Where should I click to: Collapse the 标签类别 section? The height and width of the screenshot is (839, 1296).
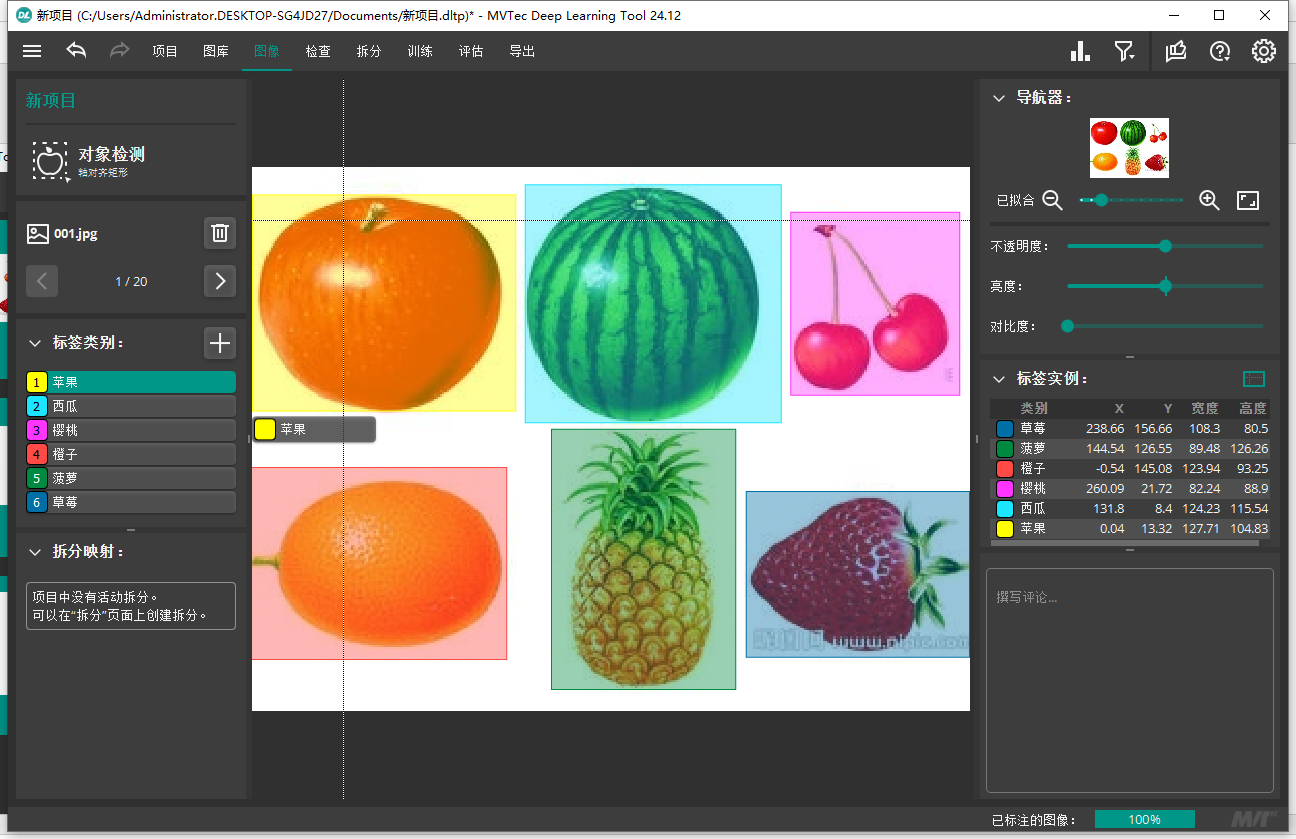(35, 343)
